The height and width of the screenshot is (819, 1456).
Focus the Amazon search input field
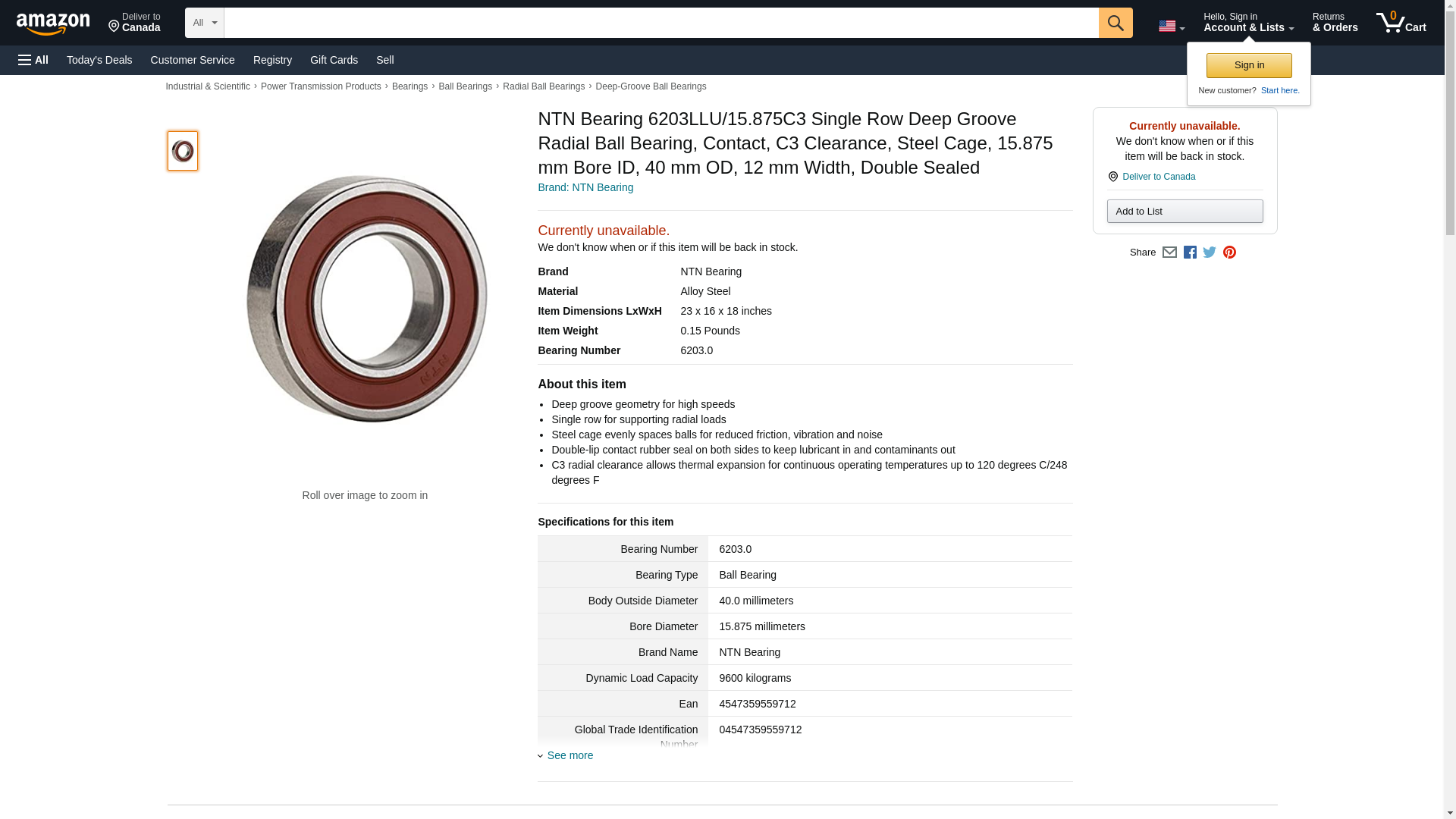point(661,23)
